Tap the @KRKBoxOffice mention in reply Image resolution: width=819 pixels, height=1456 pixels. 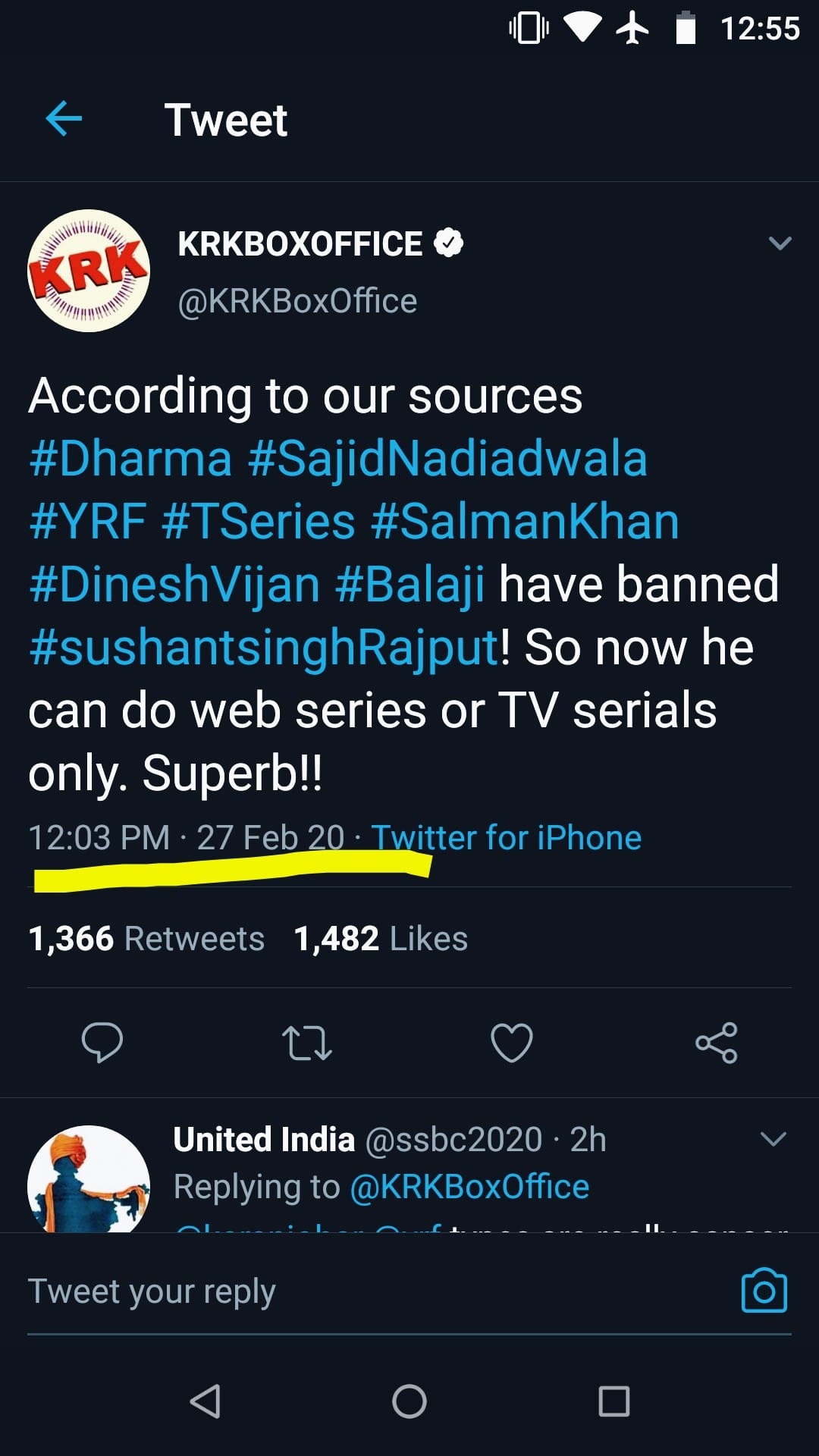tap(469, 1187)
